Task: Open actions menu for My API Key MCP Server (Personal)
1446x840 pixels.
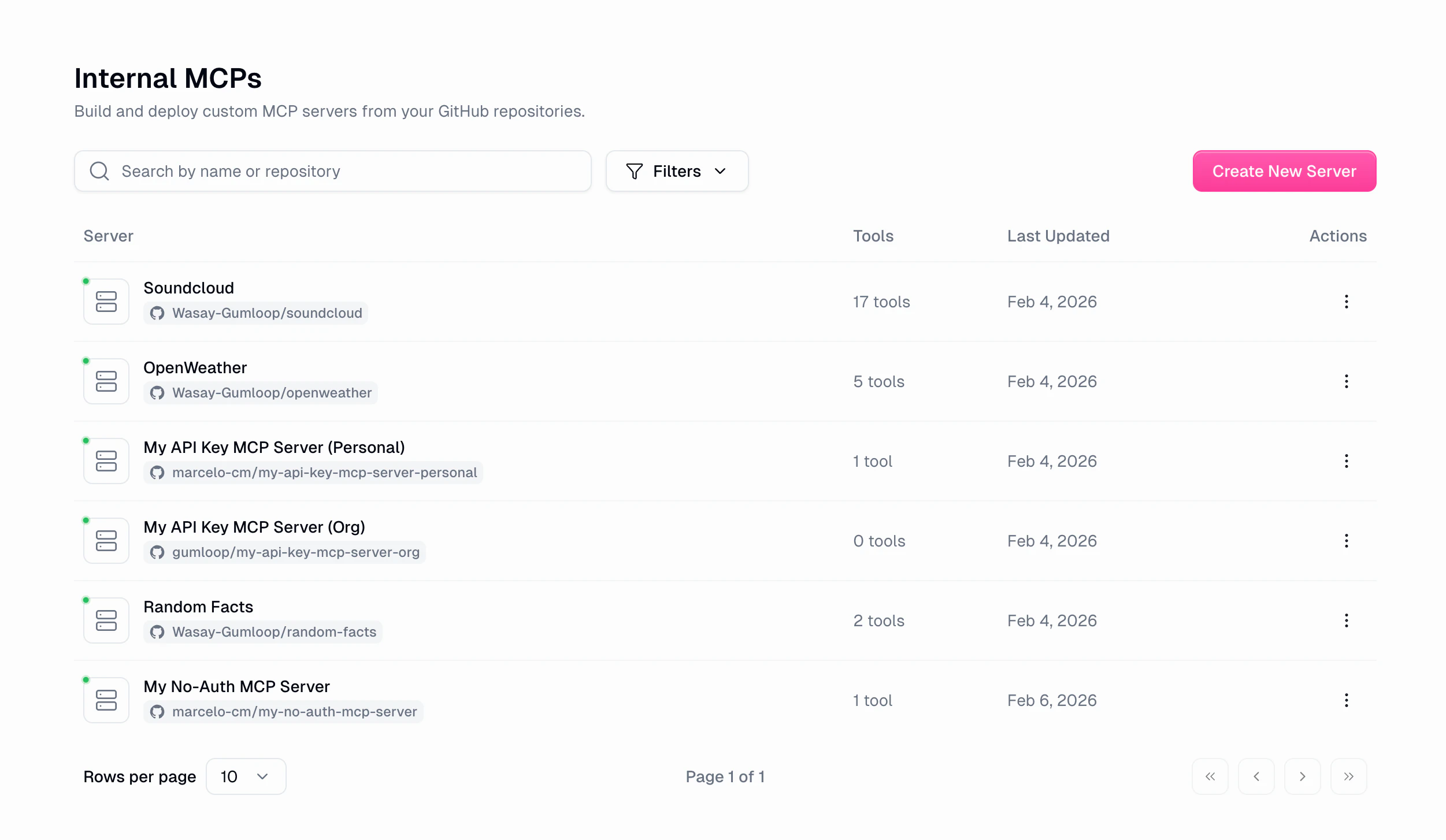Action: [x=1346, y=461]
